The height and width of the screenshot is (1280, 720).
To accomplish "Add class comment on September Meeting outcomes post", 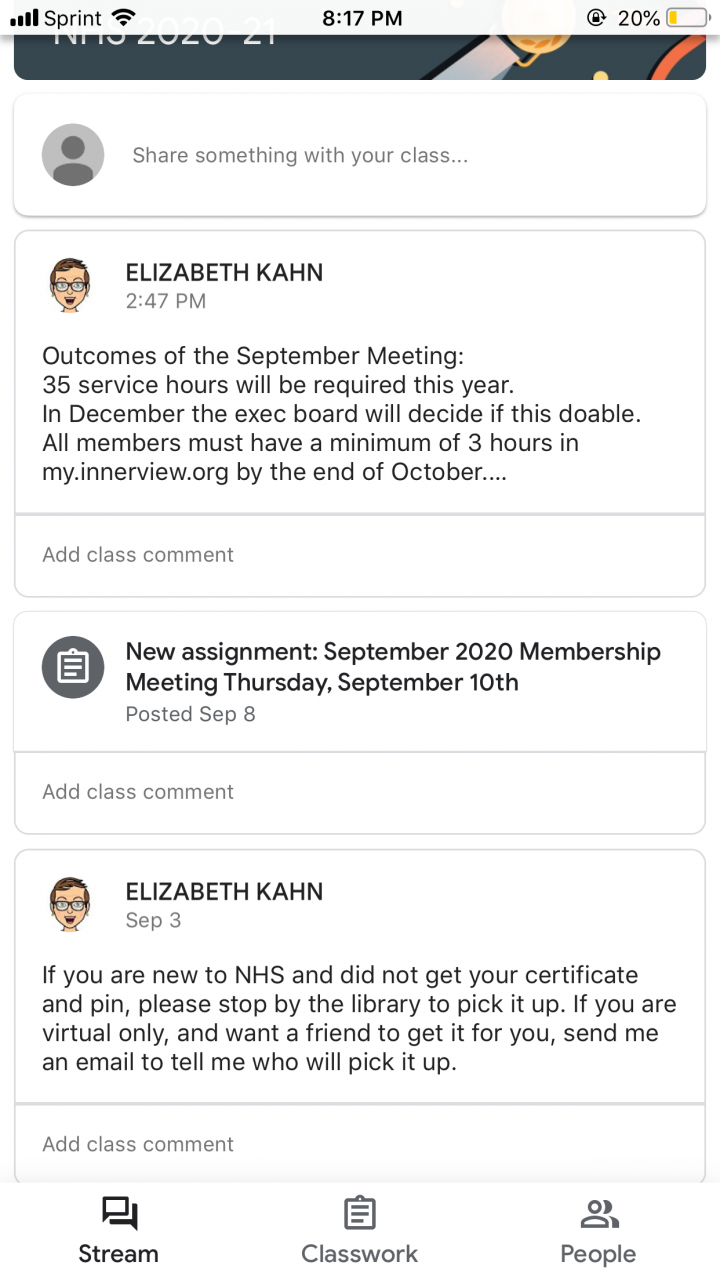I will pos(138,555).
